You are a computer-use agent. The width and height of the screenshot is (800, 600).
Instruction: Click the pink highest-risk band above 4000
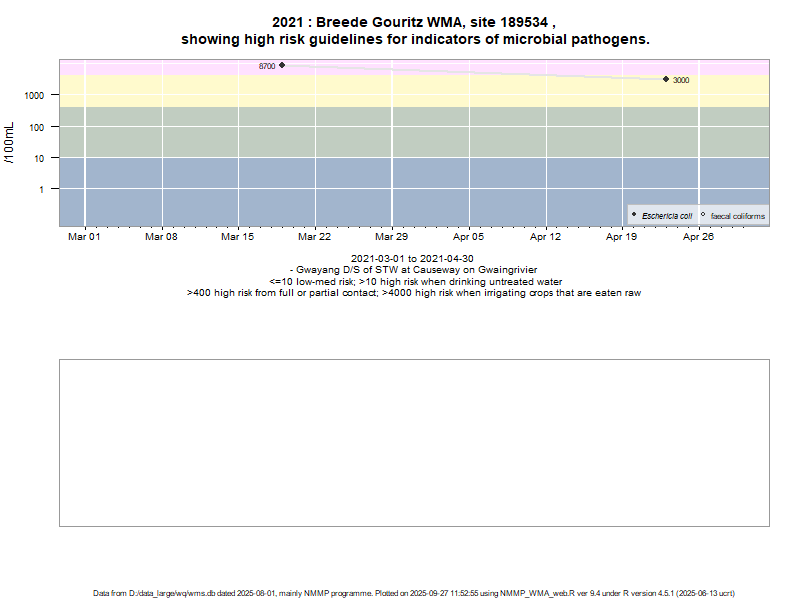450,64
